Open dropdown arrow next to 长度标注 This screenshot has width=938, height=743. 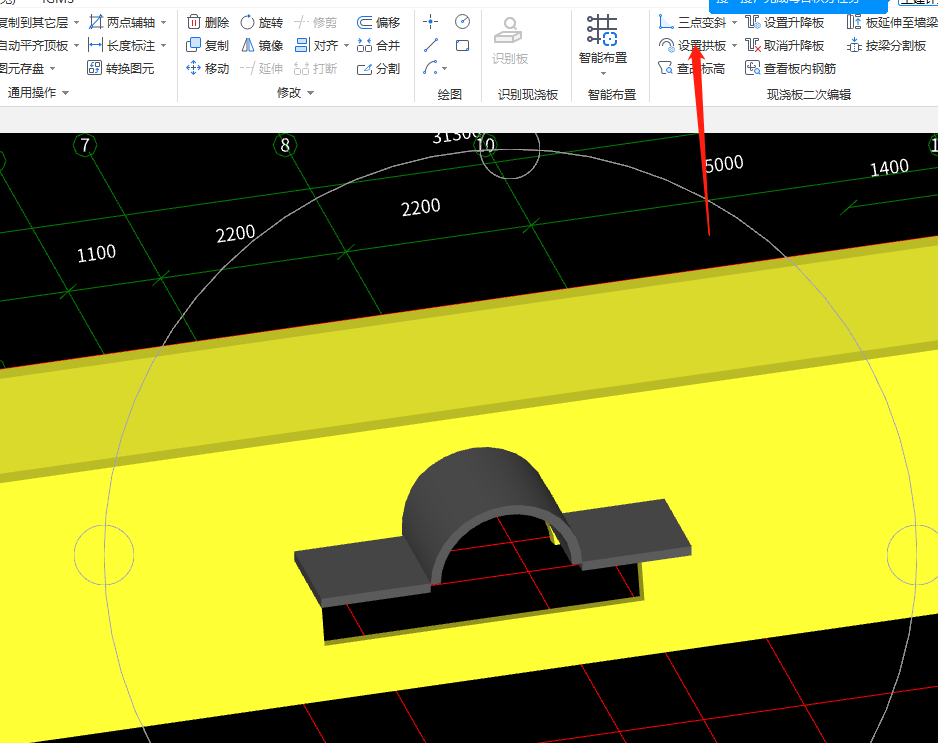[x=163, y=45]
